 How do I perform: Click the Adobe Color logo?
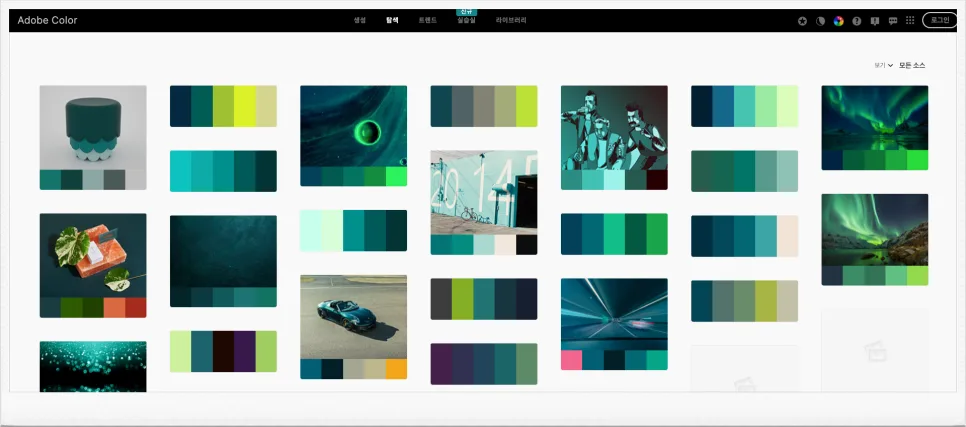pos(47,20)
